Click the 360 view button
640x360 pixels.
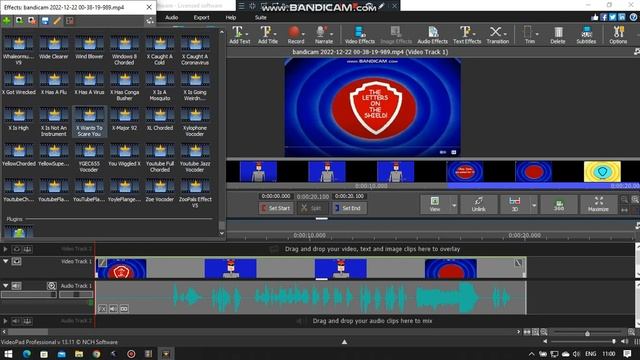[x=559, y=204]
